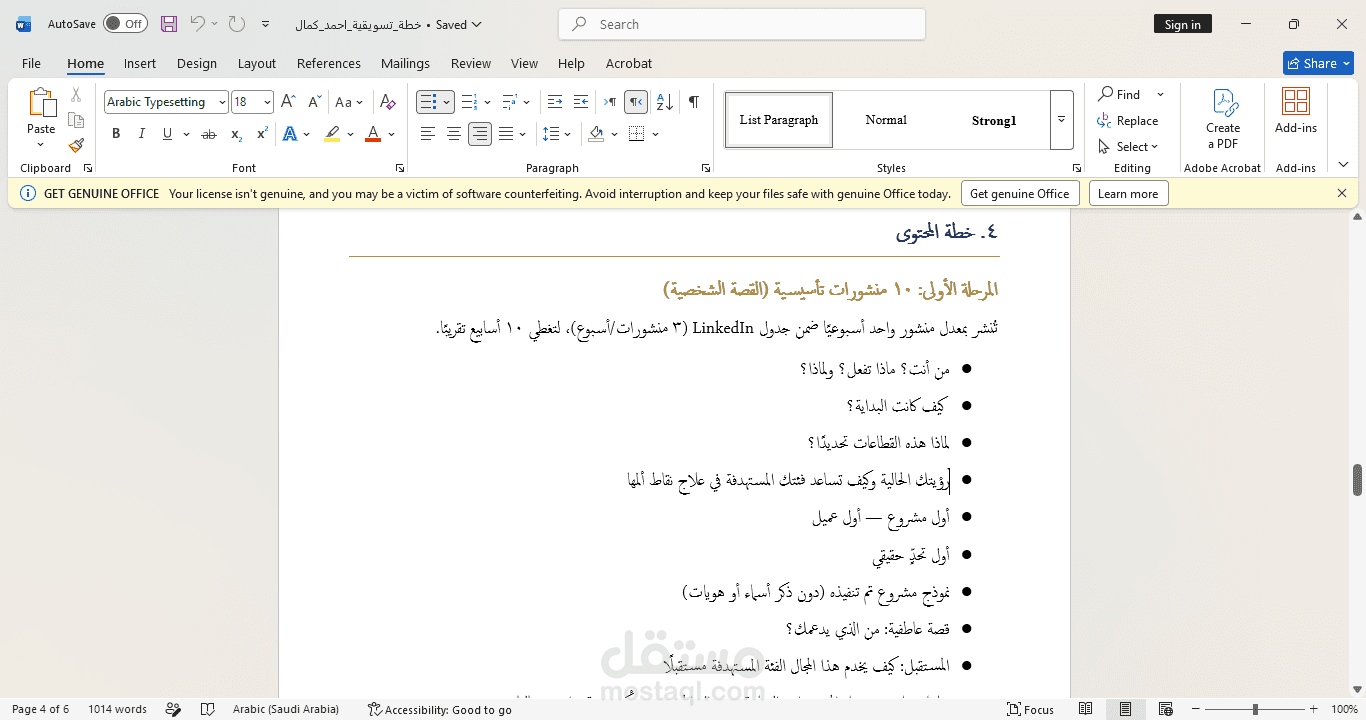Screen dimensions: 1366x720
Task: Open Paragraph settings dialog launcher
Action: pos(706,168)
